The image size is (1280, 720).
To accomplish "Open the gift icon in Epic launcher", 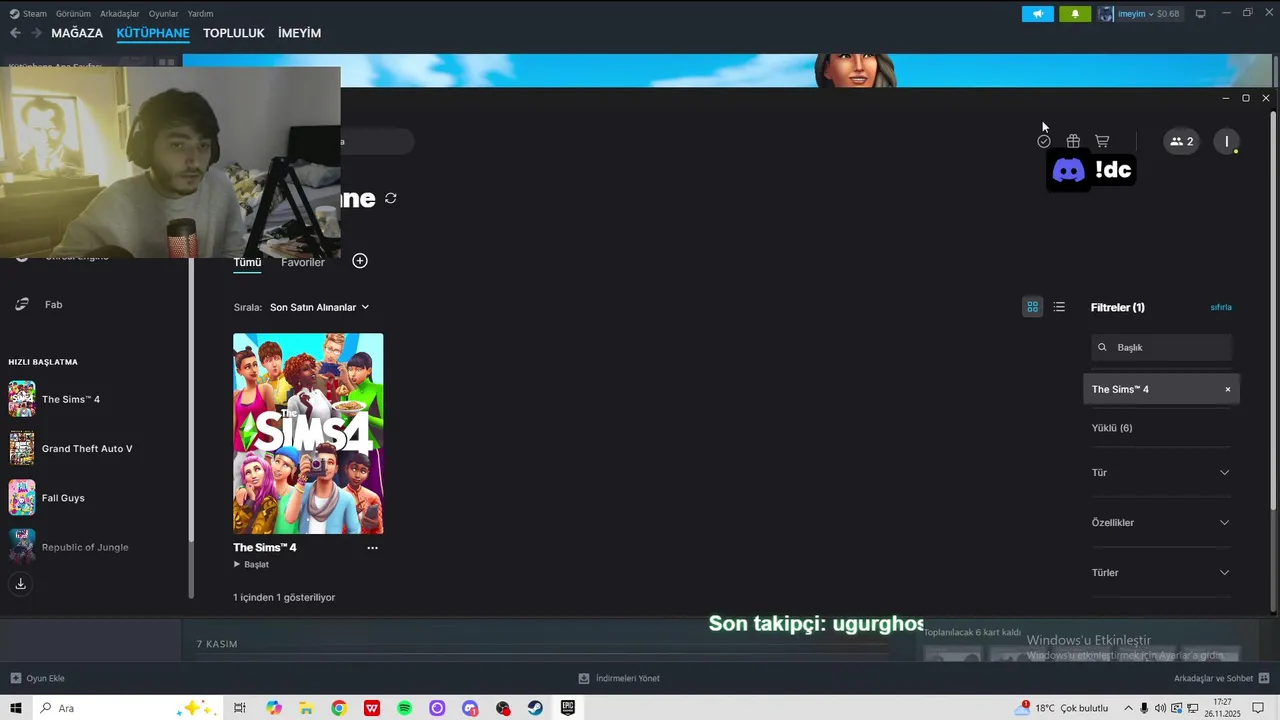I will coord(1073,141).
